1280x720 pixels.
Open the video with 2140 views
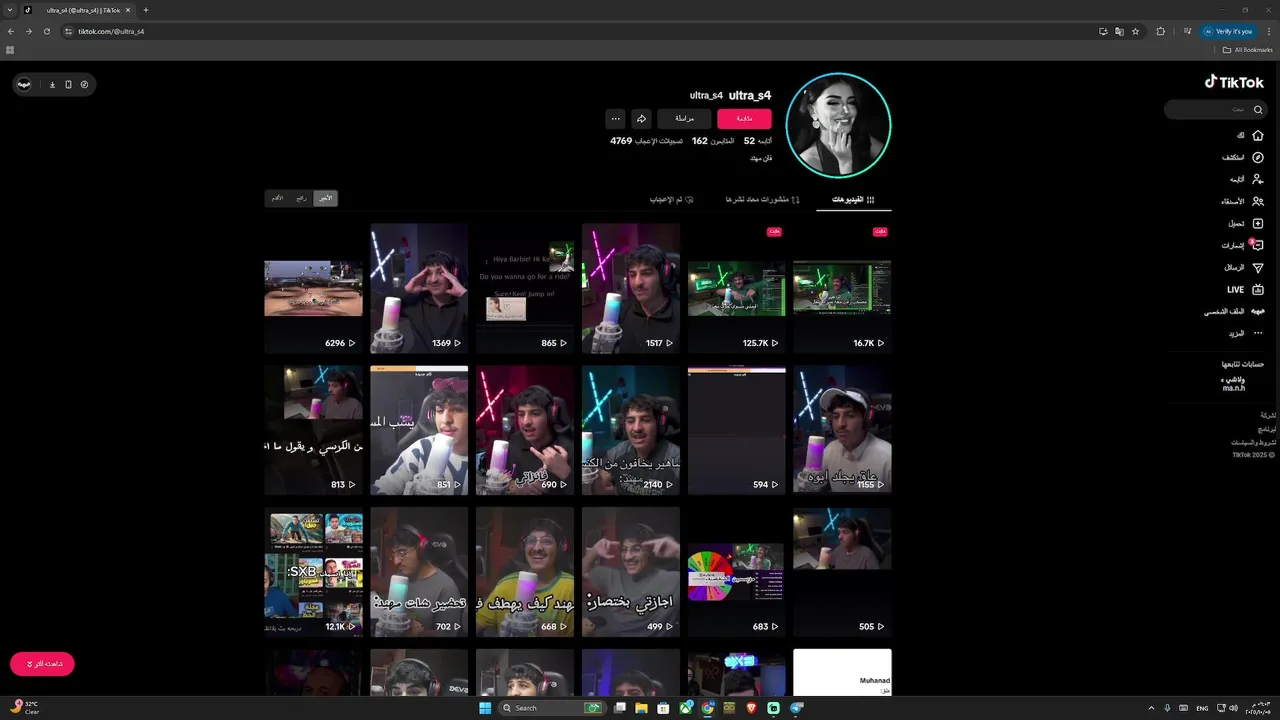631,430
